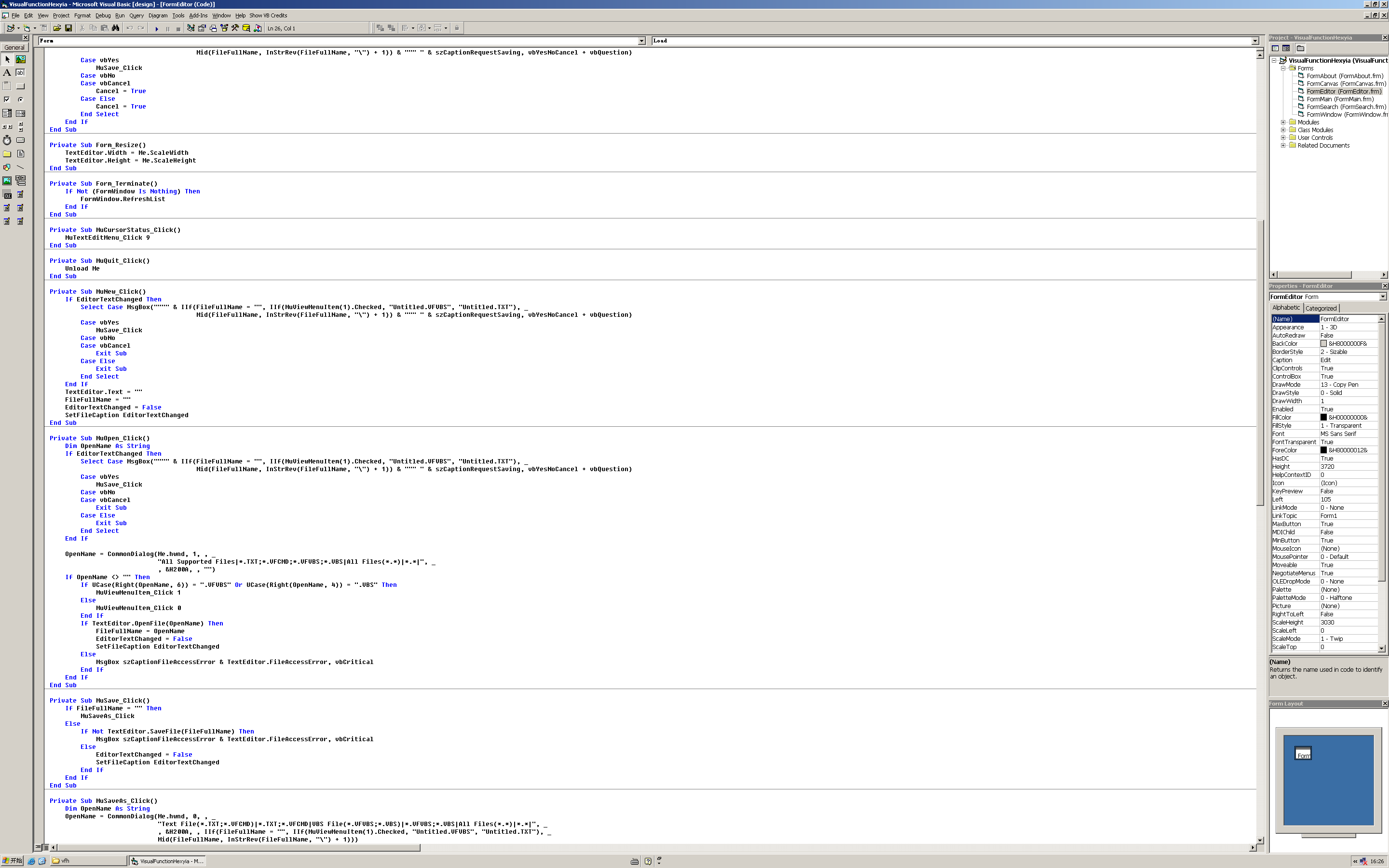This screenshot has height=868, width=1389.
Task: Select the Image control tool
Action: pyautogui.click(x=7, y=181)
